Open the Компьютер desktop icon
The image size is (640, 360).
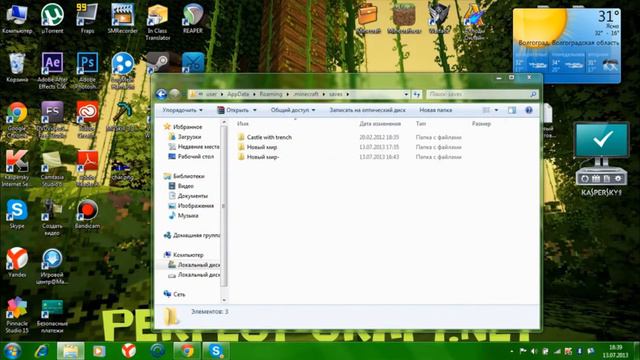pos(17,18)
